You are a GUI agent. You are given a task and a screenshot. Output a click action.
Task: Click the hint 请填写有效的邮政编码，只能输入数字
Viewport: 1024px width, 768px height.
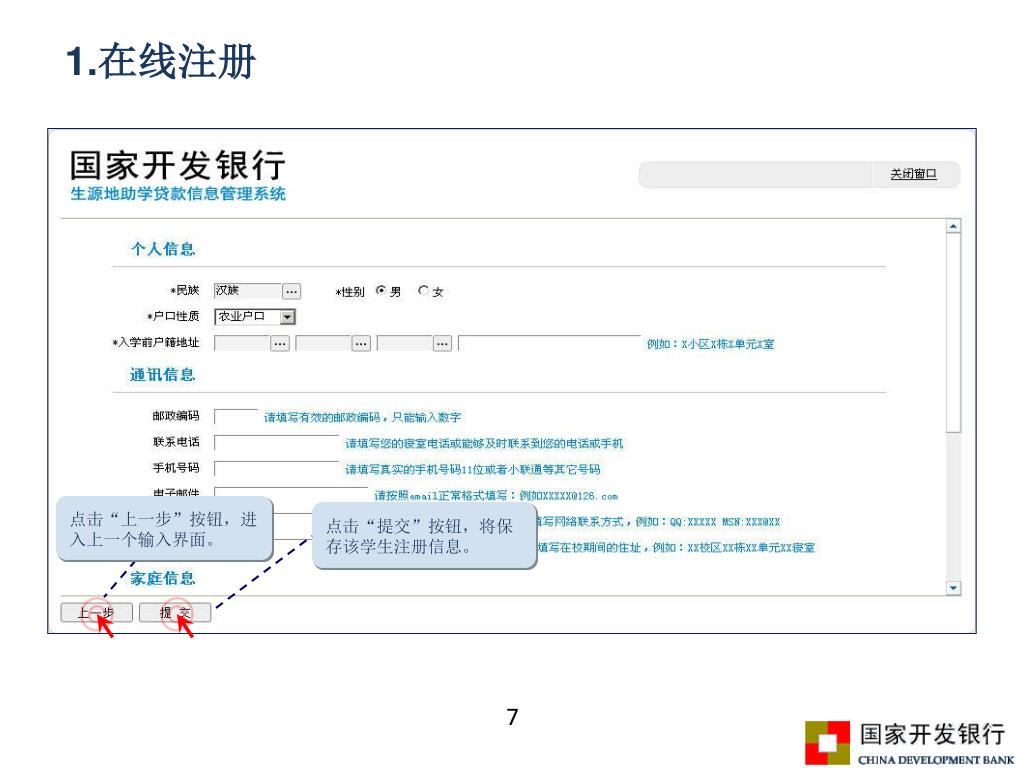tap(362, 417)
